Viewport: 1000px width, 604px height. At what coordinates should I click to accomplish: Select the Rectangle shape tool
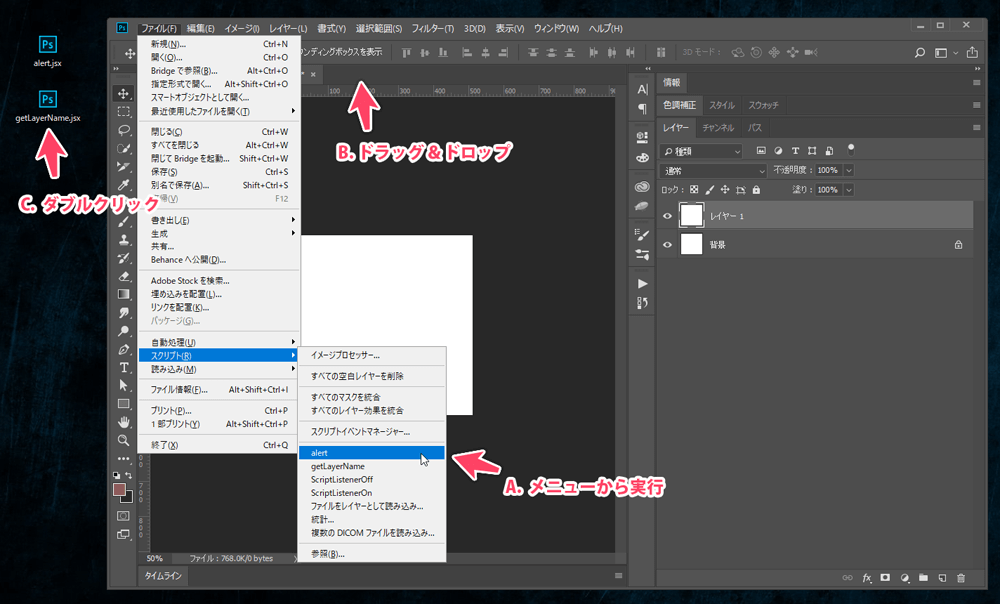pos(124,404)
